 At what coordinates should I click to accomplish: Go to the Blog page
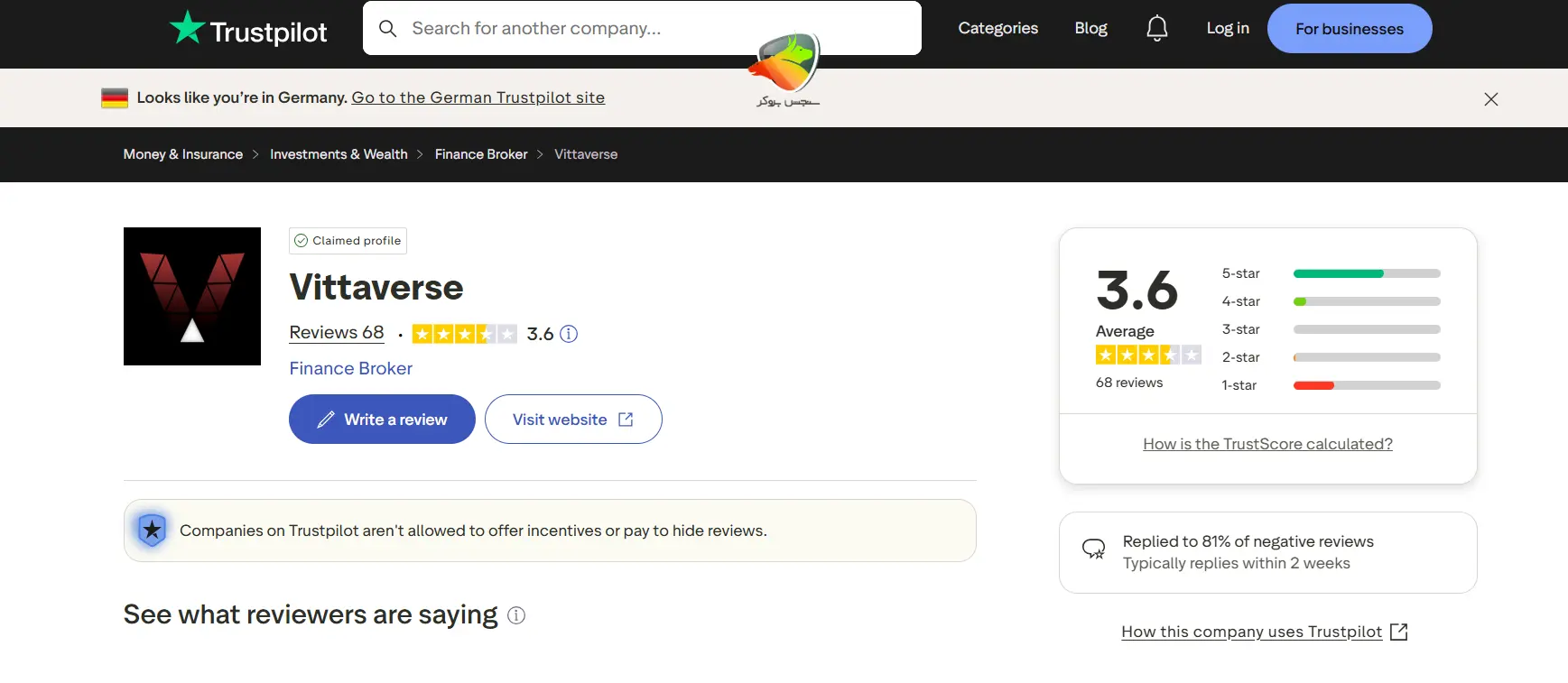pyautogui.click(x=1090, y=28)
